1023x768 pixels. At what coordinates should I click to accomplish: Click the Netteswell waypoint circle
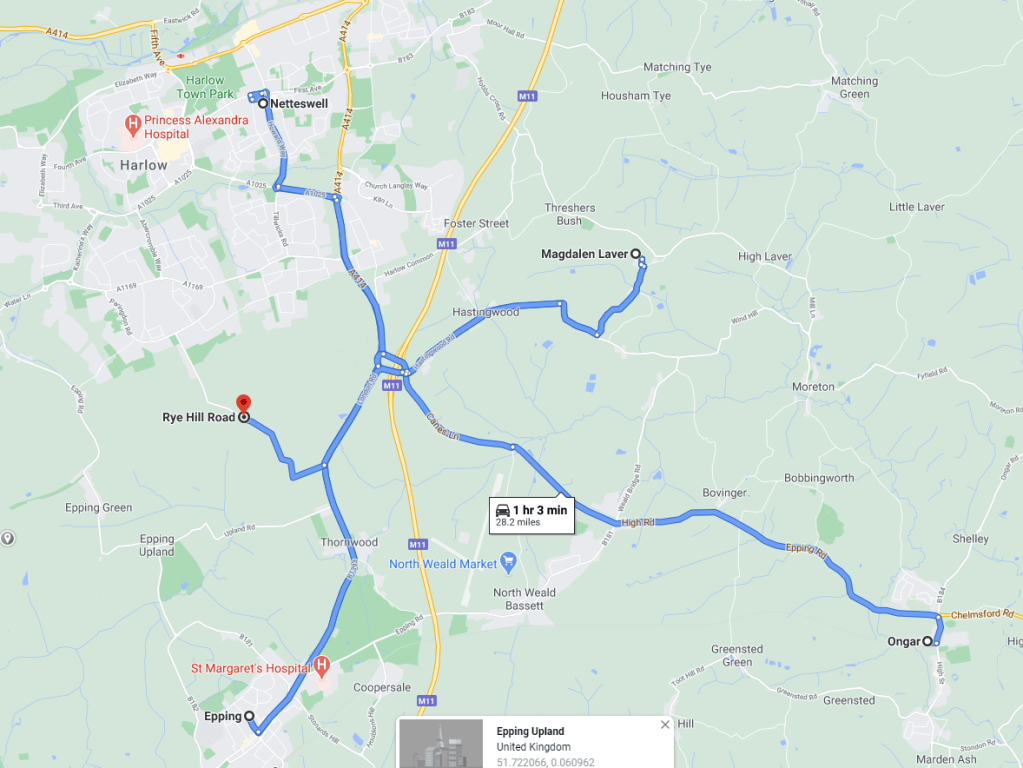[x=263, y=104]
